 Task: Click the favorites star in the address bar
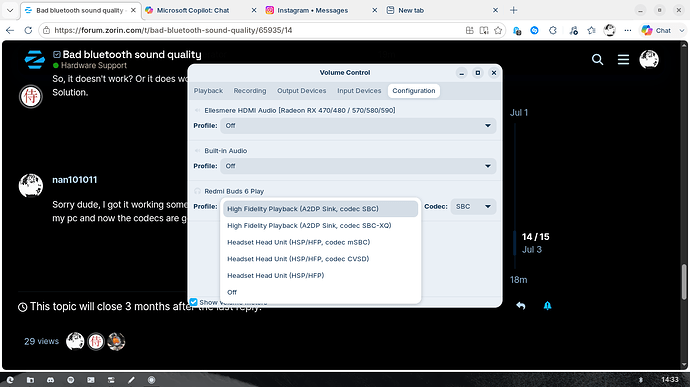pos(498,30)
